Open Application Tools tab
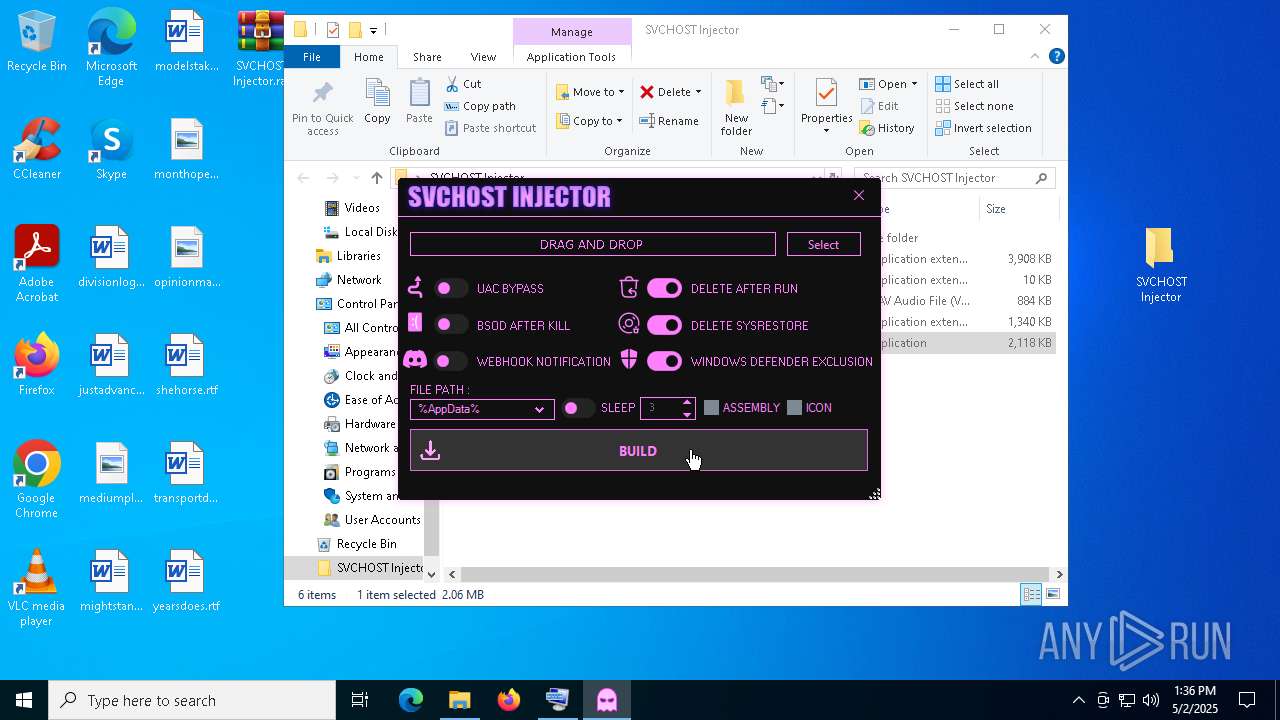The image size is (1280, 720). (571, 57)
